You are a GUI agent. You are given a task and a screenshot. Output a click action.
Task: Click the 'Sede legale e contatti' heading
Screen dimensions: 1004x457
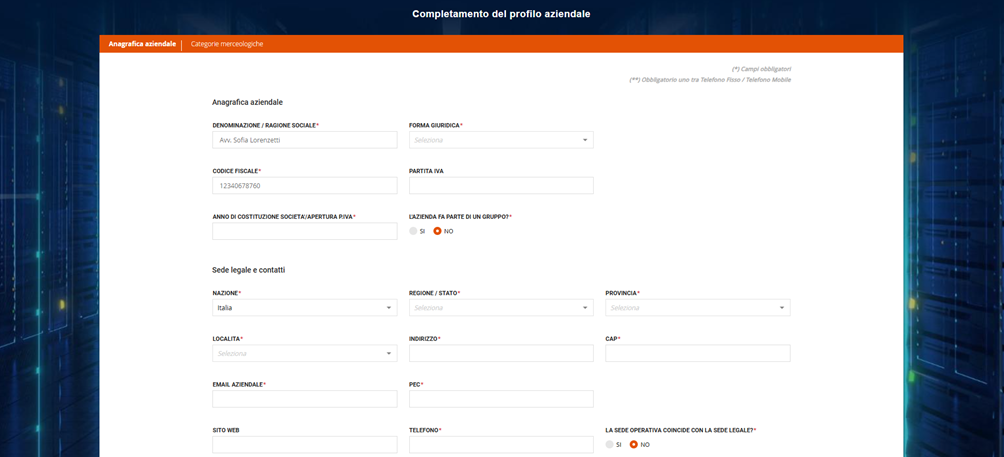(x=248, y=270)
